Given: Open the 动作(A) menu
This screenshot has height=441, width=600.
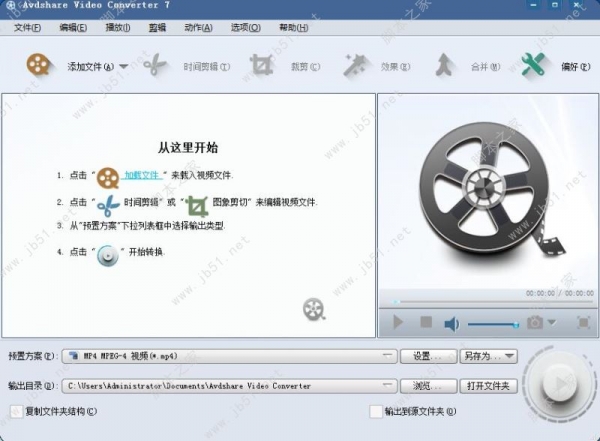Looking at the screenshot, I should (x=198, y=28).
